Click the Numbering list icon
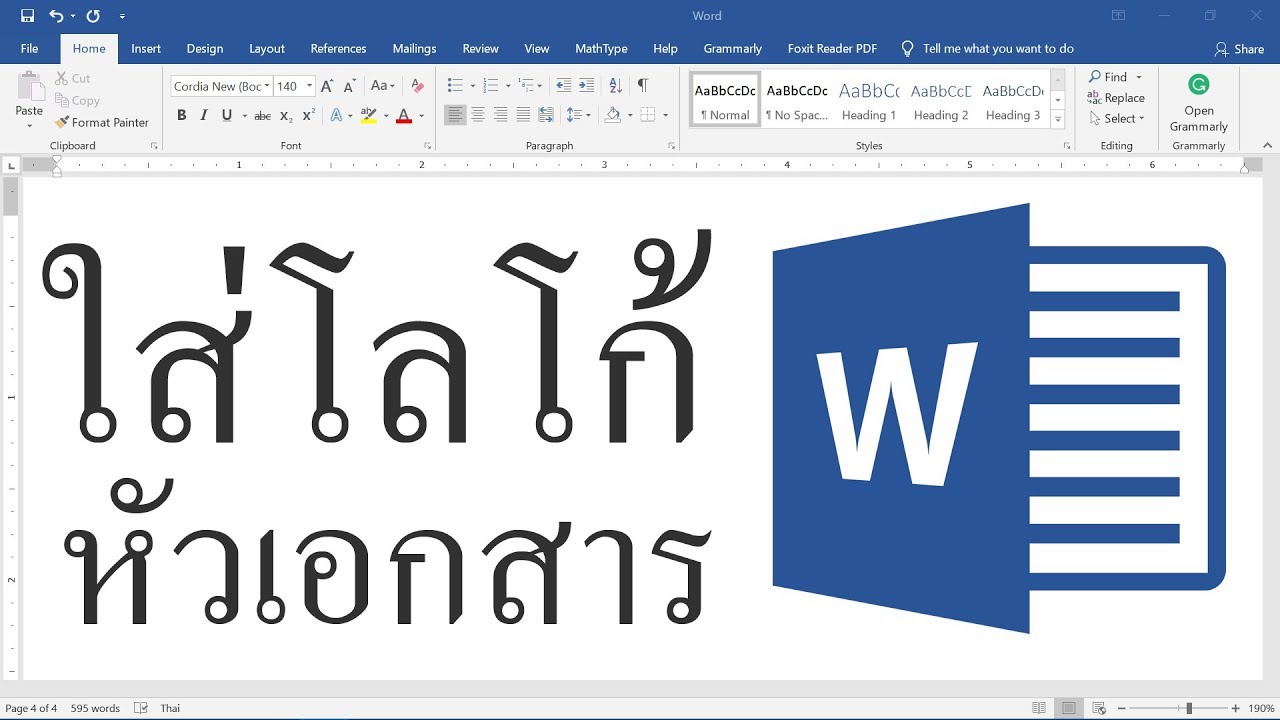The image size is (1280, 720). click(490, 86)
